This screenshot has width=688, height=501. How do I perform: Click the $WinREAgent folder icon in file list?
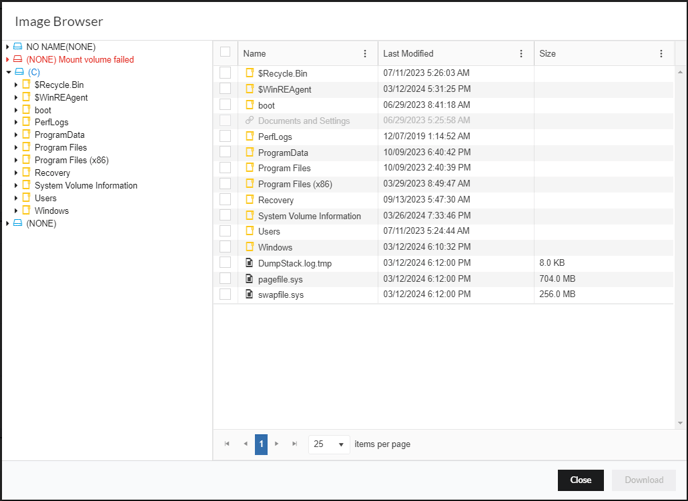250,89
